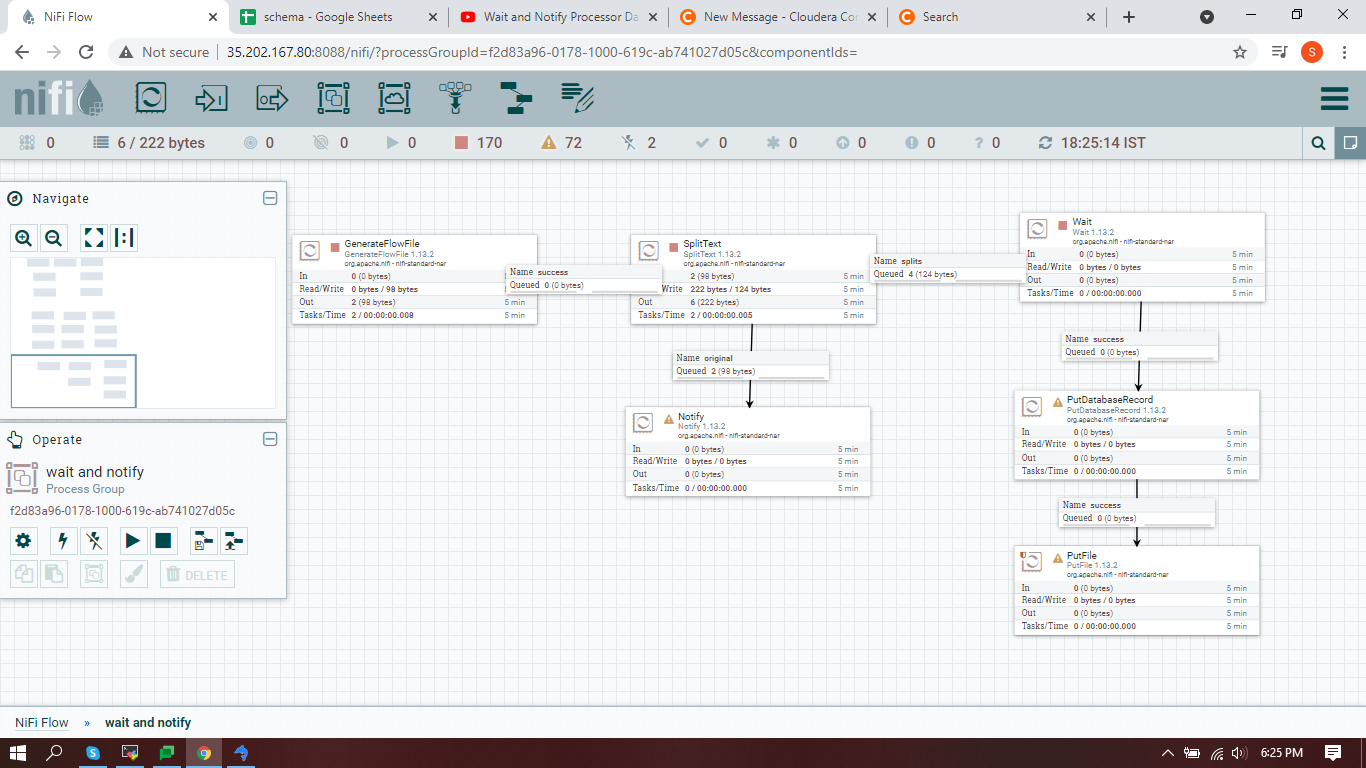The height and width of the screenshot is (768, 1366).
Task: Click the Template icon in toolbar
Action: tap(516, 98)
